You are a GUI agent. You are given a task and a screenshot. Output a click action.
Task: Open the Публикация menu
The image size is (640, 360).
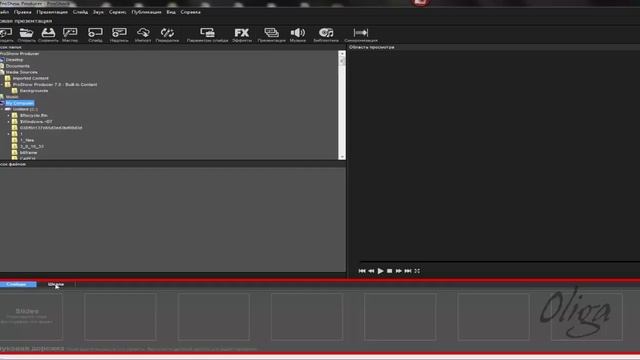(146, 12)
